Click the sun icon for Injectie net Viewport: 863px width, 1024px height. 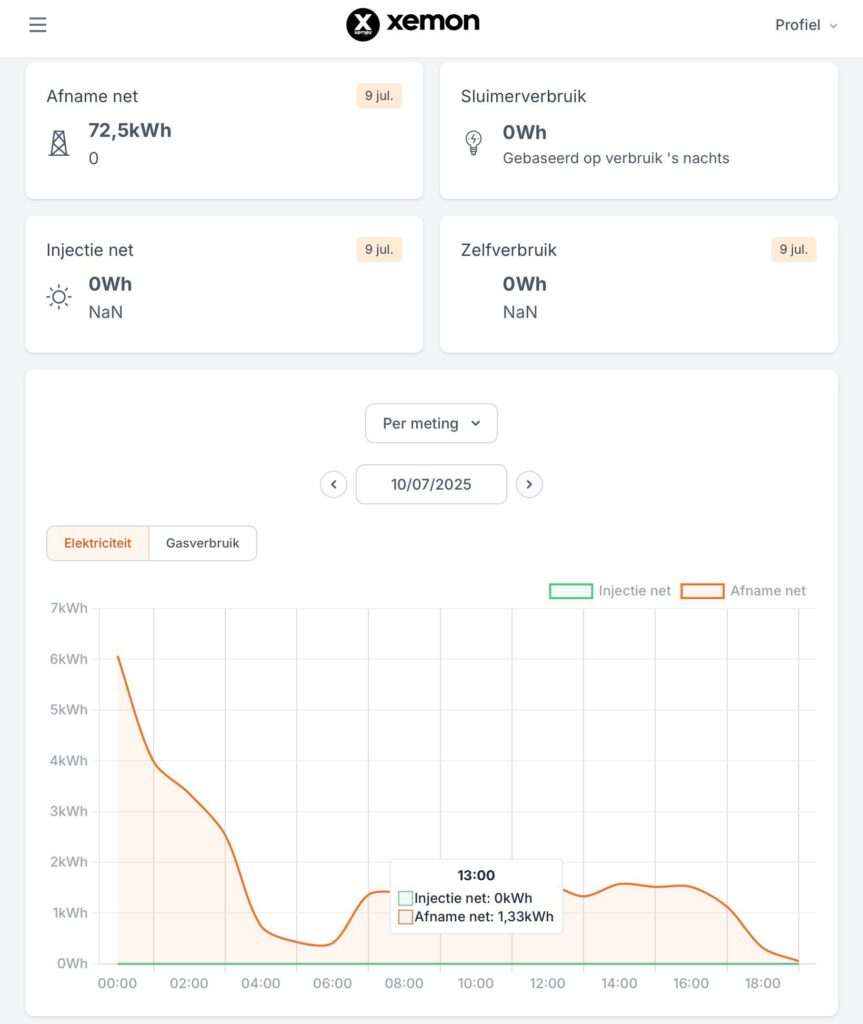(x=59, y=297)
